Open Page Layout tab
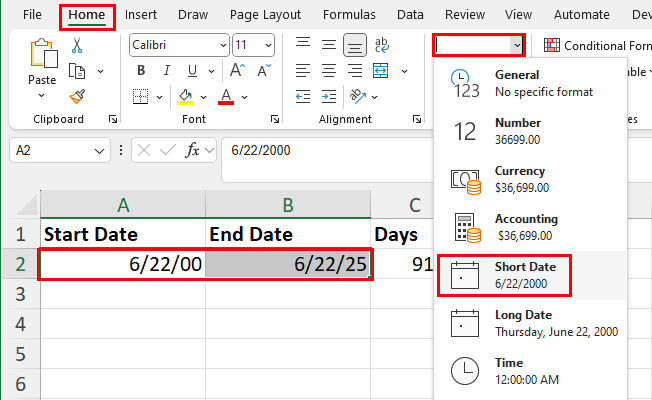Image resolution: width=652 pixels, height=400 pixels. (265, 15)
